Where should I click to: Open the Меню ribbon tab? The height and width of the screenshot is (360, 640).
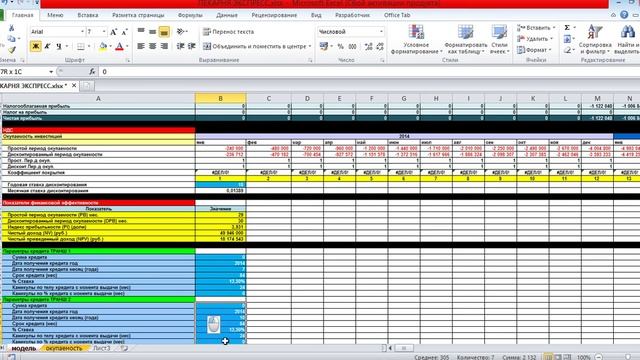coord(55,15)
